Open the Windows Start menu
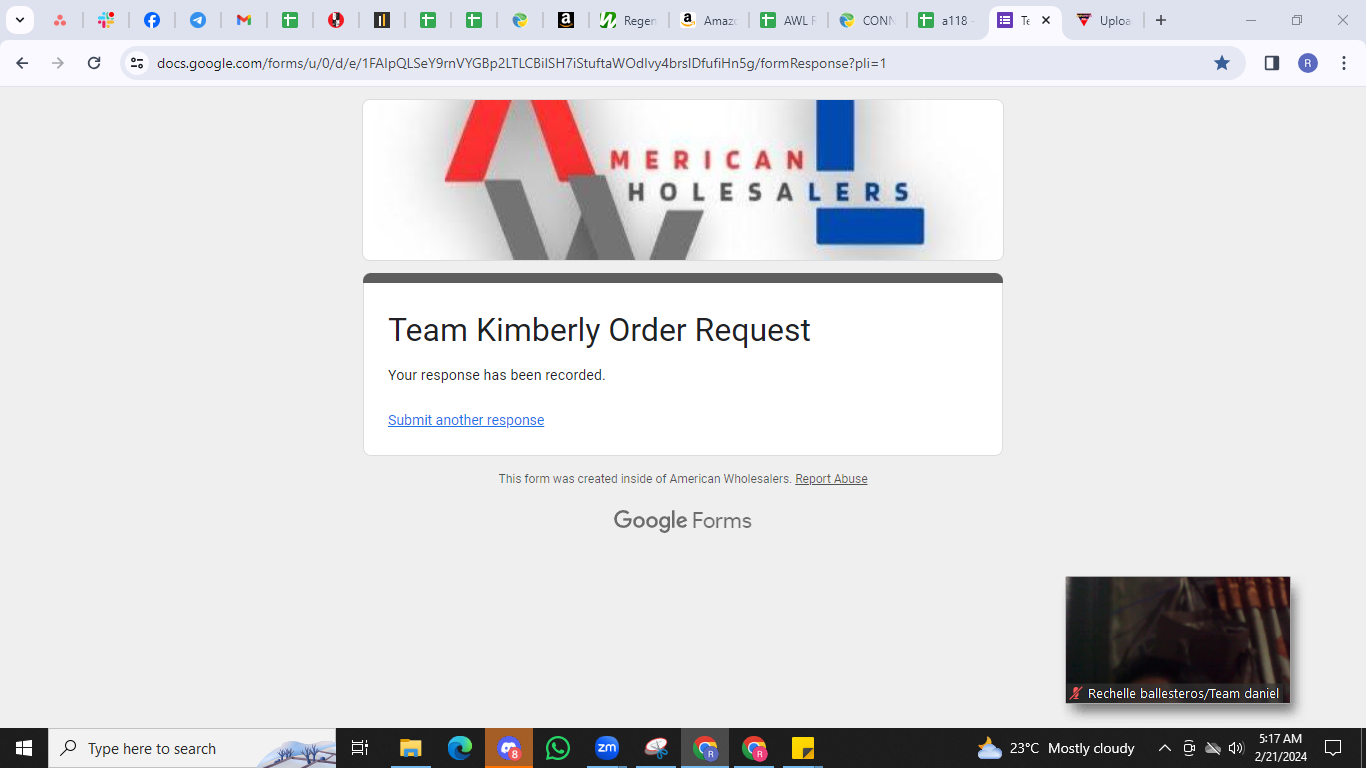This screenshot has width=1366, height=768. click(24, 748)
